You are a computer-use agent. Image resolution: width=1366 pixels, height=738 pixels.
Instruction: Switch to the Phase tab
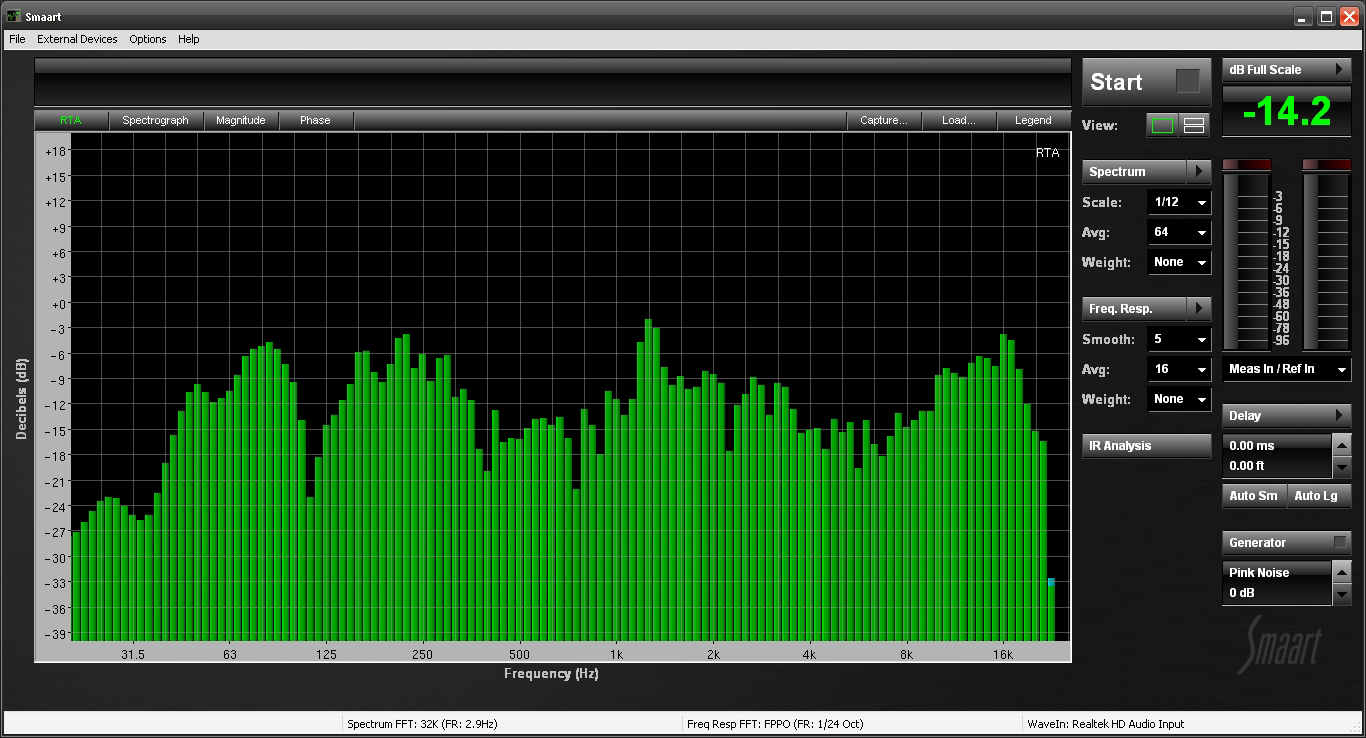point(315,120)
